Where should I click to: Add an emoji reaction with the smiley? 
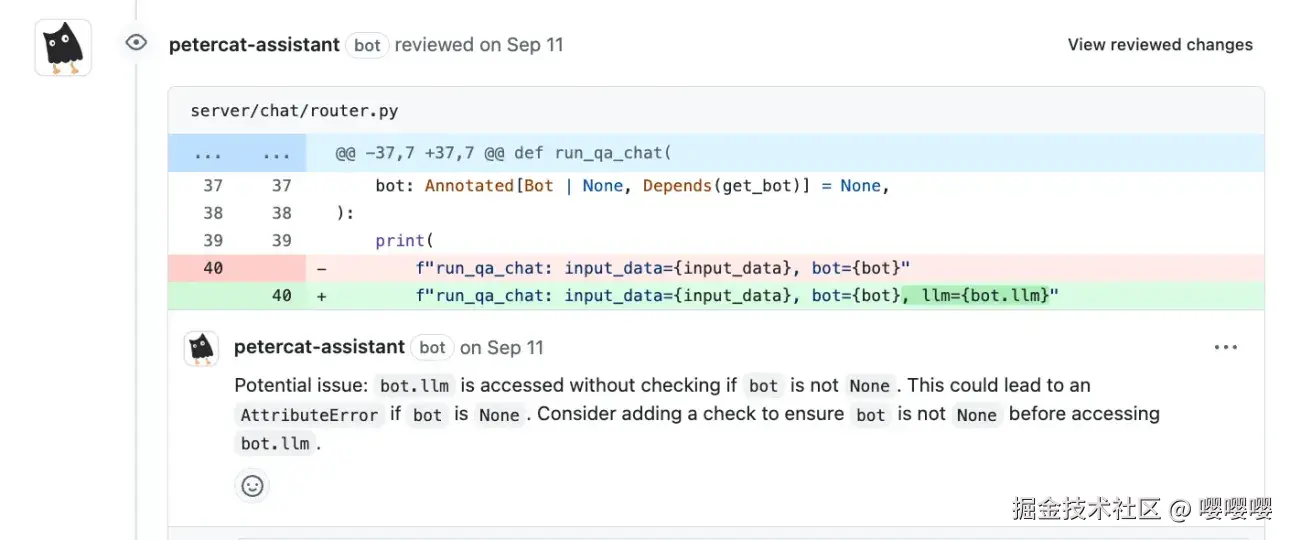(253, 486)
